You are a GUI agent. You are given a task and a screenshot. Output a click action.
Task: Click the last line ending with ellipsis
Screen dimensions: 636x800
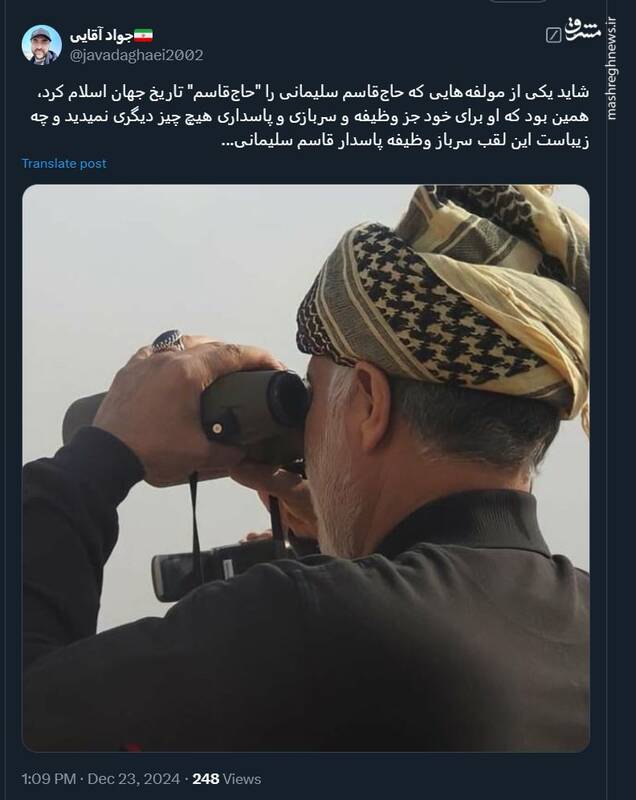pyautogui.click(x=405, y=141)
